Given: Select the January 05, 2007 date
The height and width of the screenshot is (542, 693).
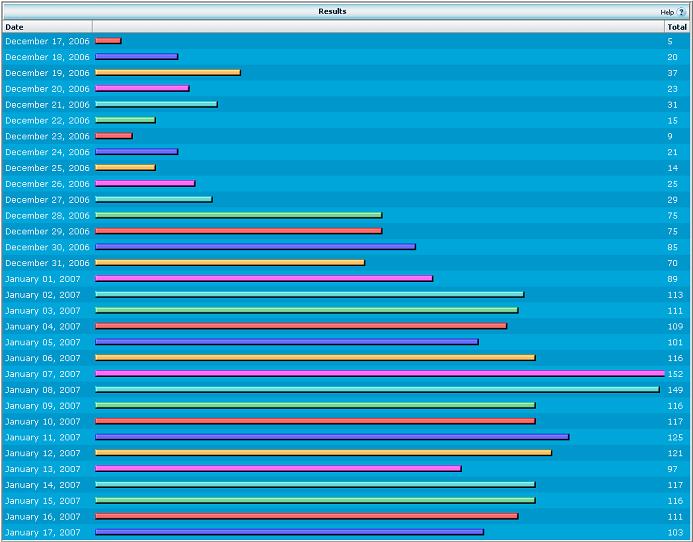Looking at the screenshot, I should (43, 343).
